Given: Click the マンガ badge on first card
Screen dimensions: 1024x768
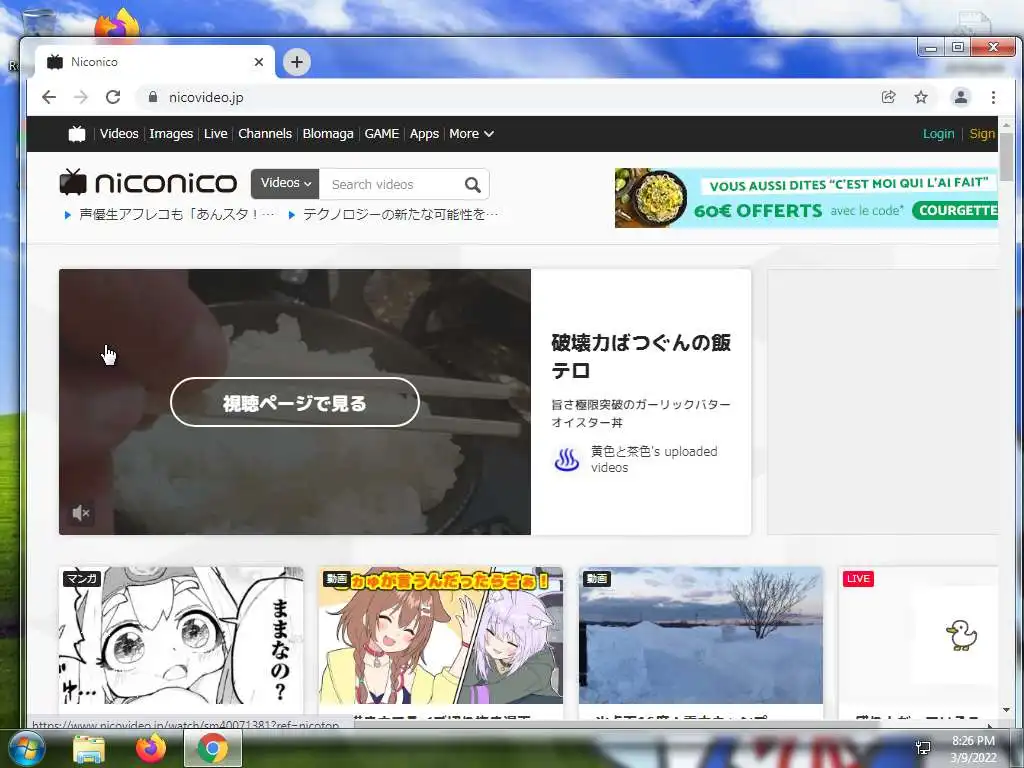Looking at the screenshot, I should tap(82, 579).
